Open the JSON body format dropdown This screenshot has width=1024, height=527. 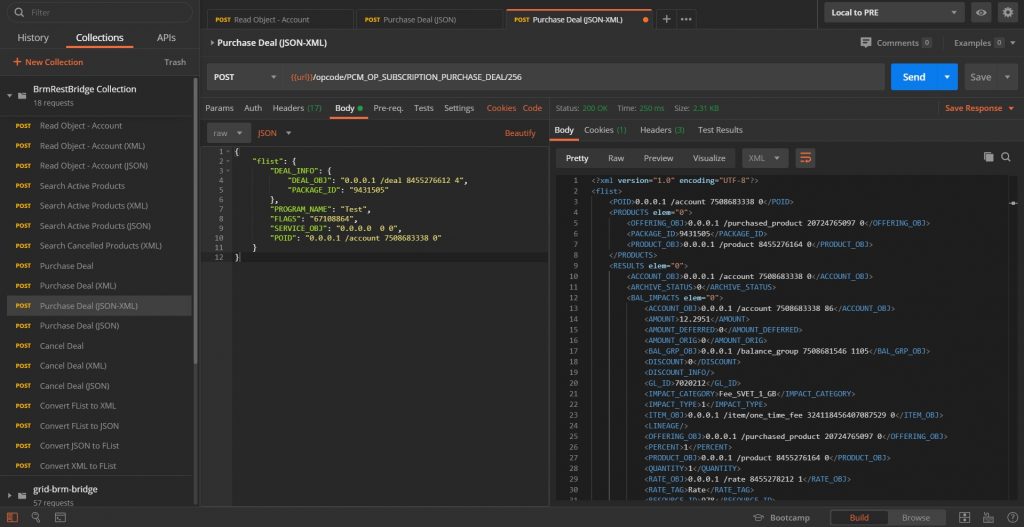[x=274, y=133]
